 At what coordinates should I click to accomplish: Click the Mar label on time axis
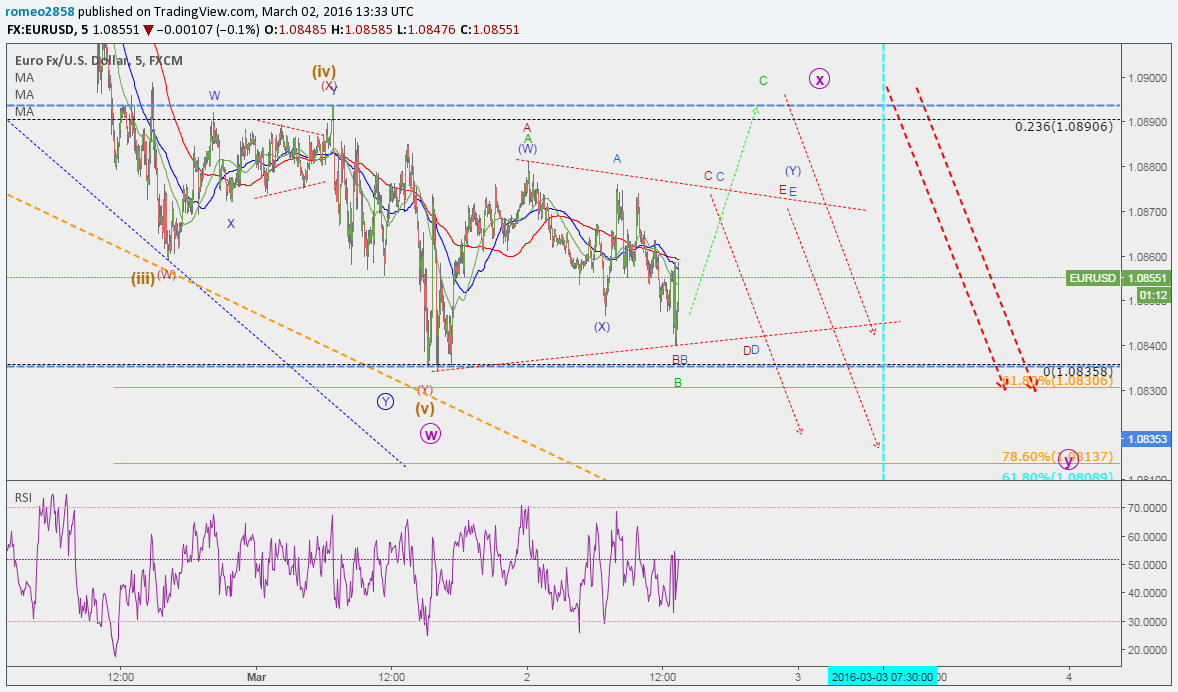coord(257,677)
